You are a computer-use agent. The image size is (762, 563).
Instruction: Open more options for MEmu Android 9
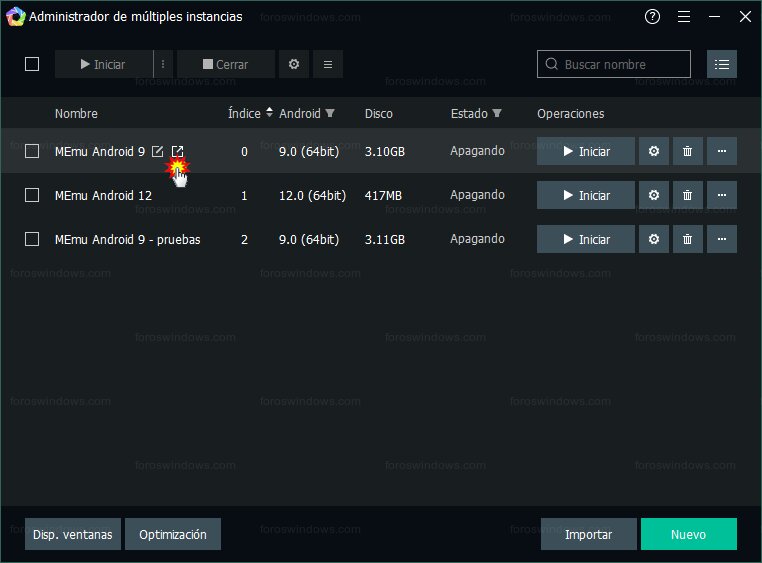tap(722, 151)
